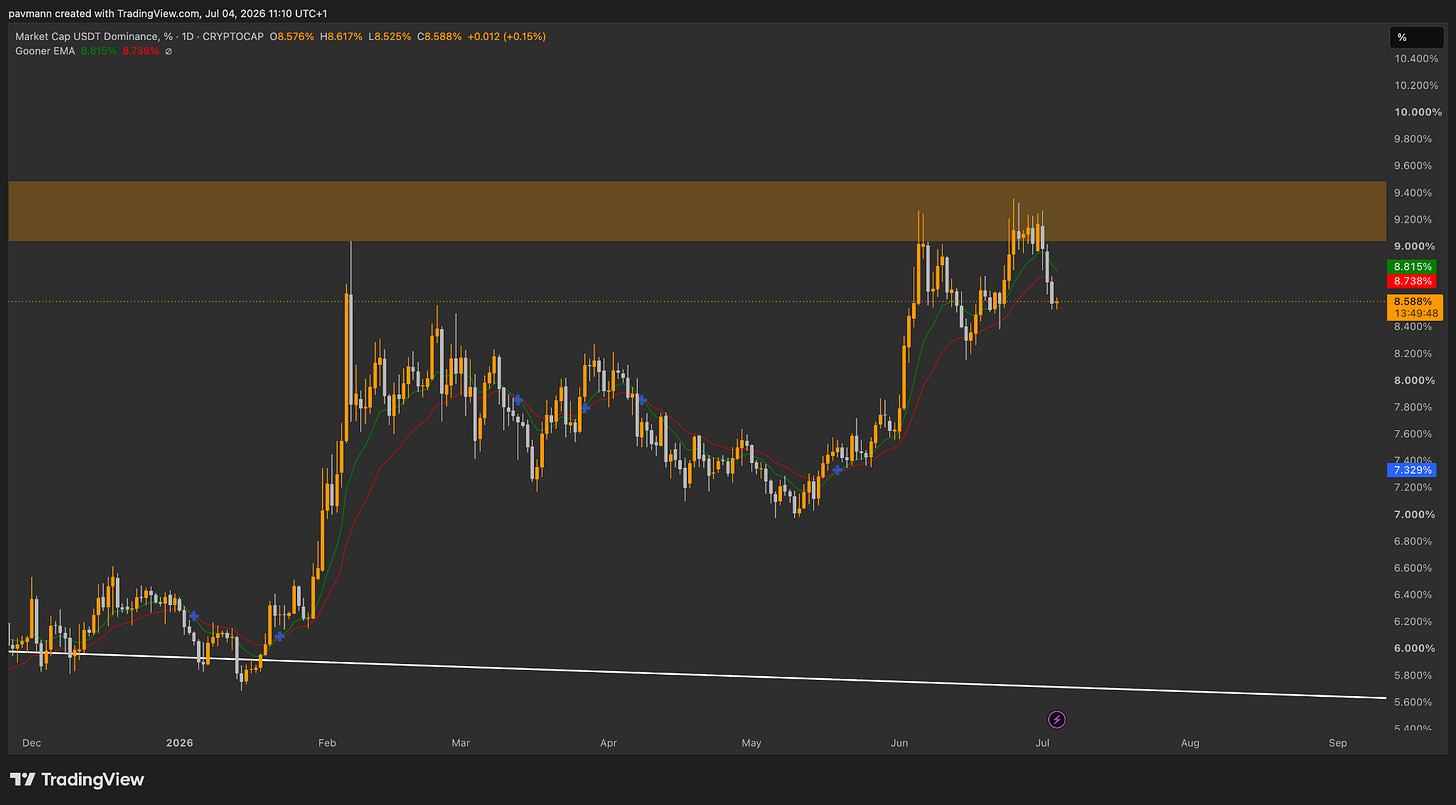Viewport: 1456px width, 805px height.
Task: Click the '10.200%' price axis tick
Action: pyautogui.click(x=1417, y=85)
